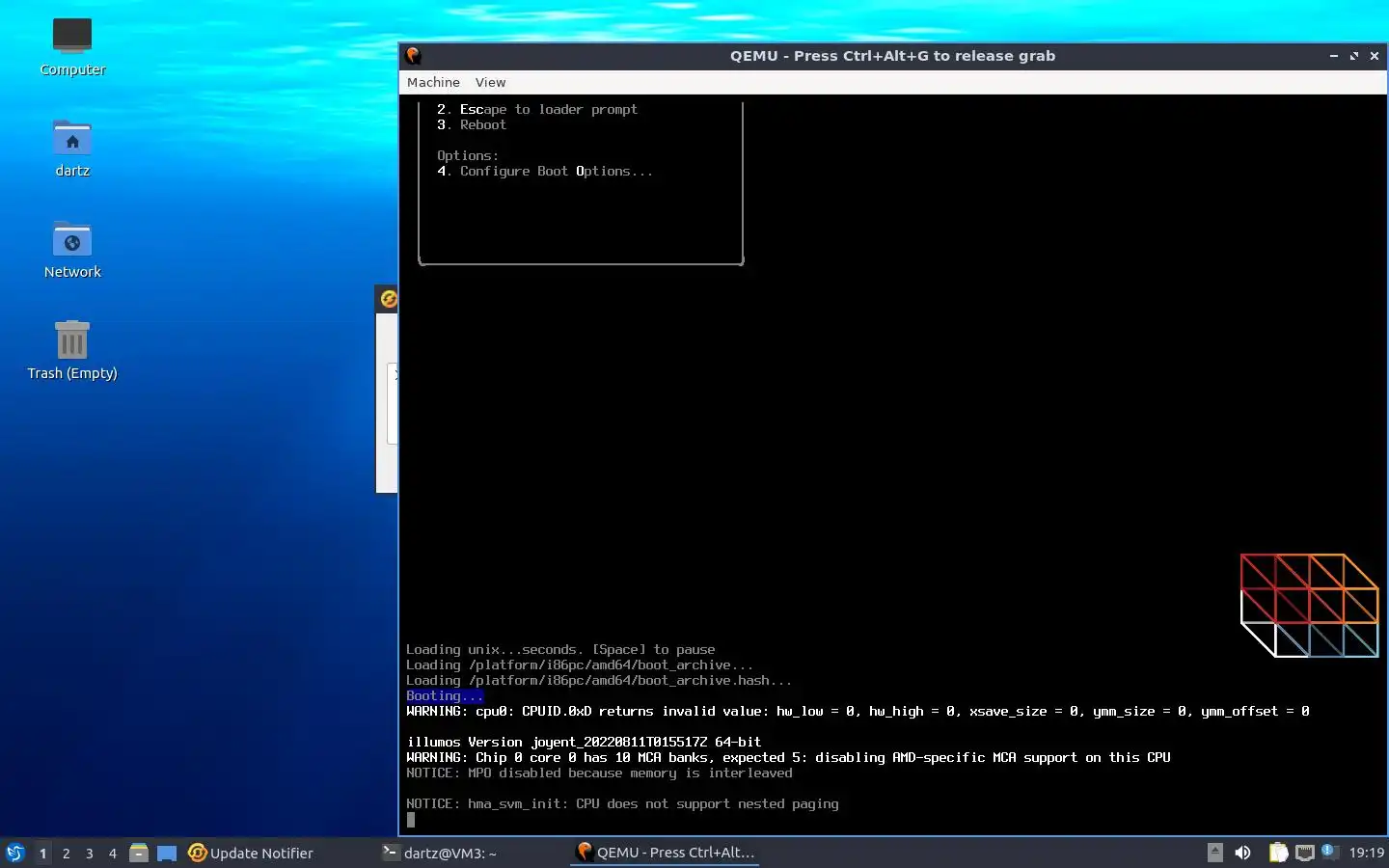Switch to workspace 2 in the pager

(x=66, y=854)
